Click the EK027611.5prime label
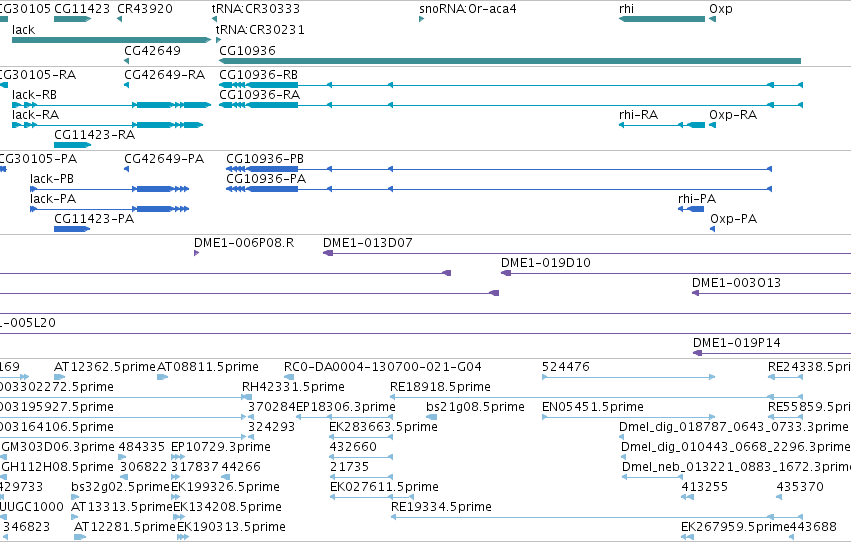This screenshot has width=851, height=542. click(384, 487)
